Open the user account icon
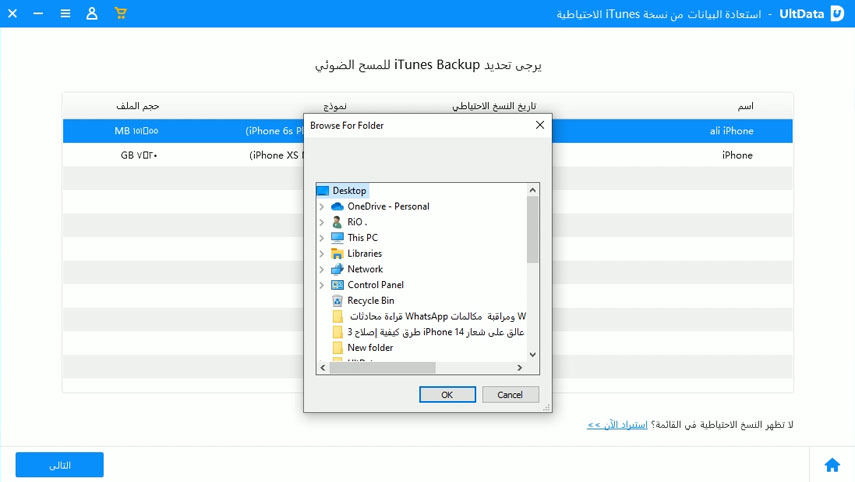Screen dimensions: 855x482 point(92,13)
